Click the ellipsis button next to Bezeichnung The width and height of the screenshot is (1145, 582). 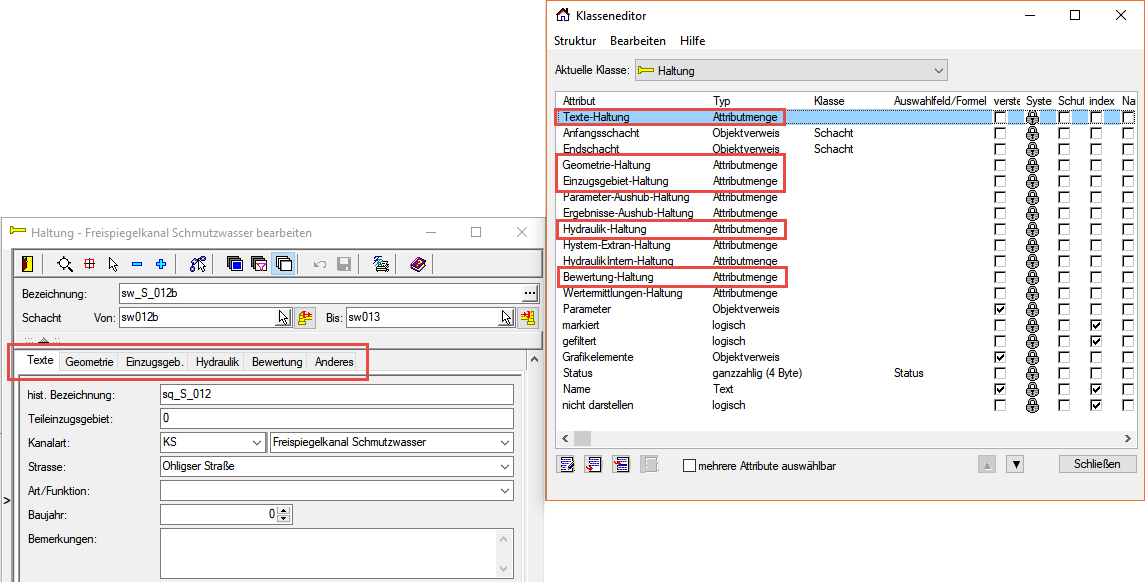(x=529, y=293)
